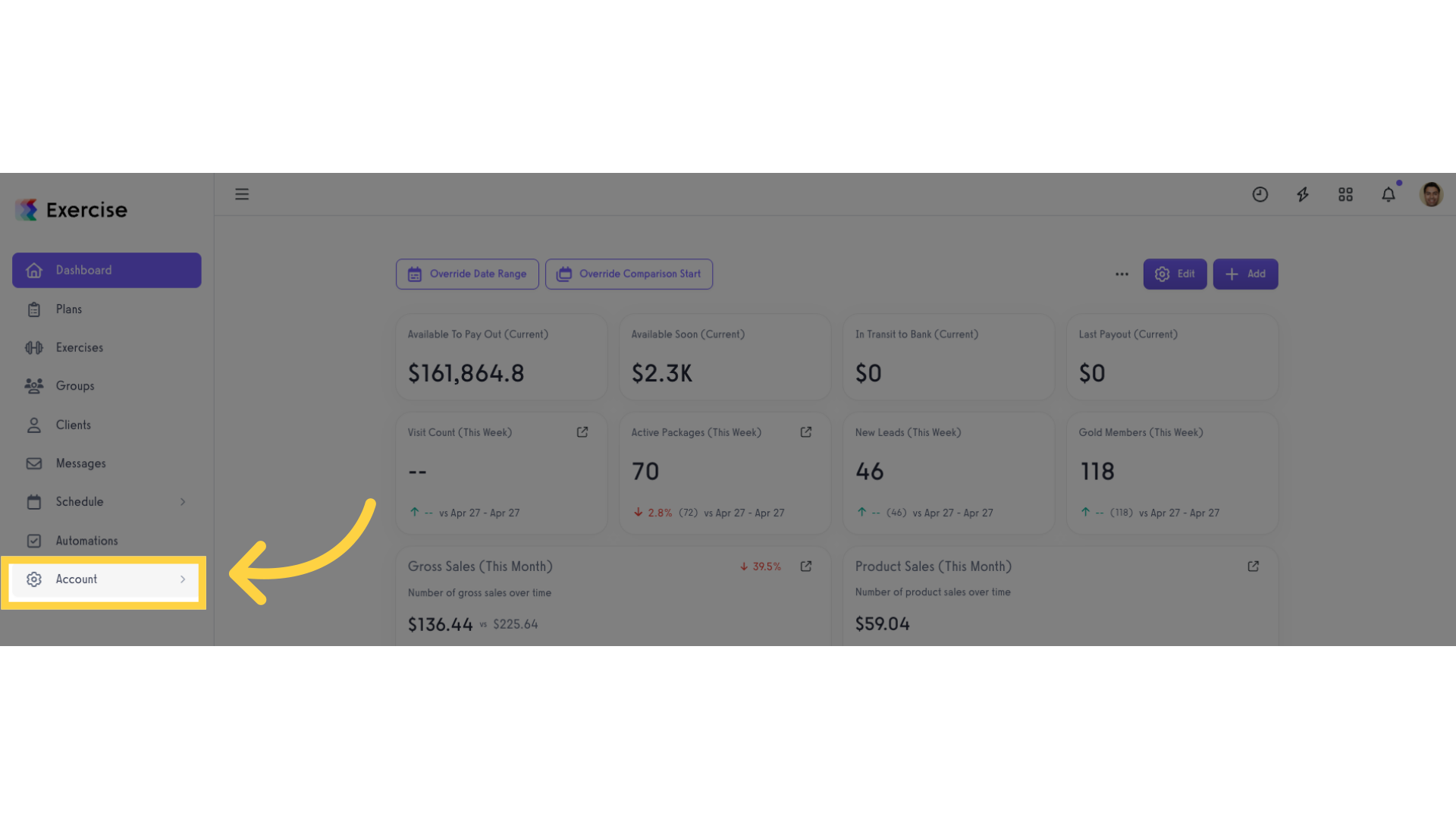
Task: Click the Add widget button
Action: coord(1245,274)
